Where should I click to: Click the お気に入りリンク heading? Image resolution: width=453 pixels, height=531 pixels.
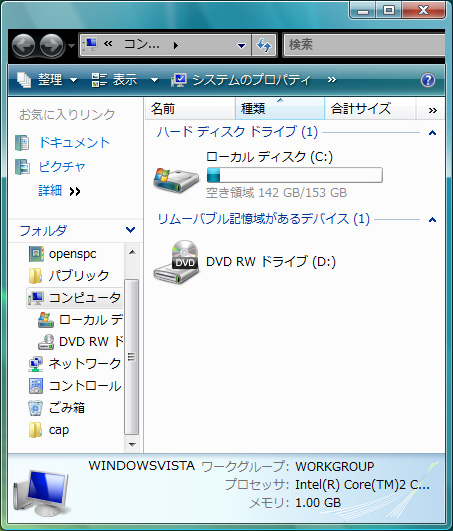click(67, 114)
